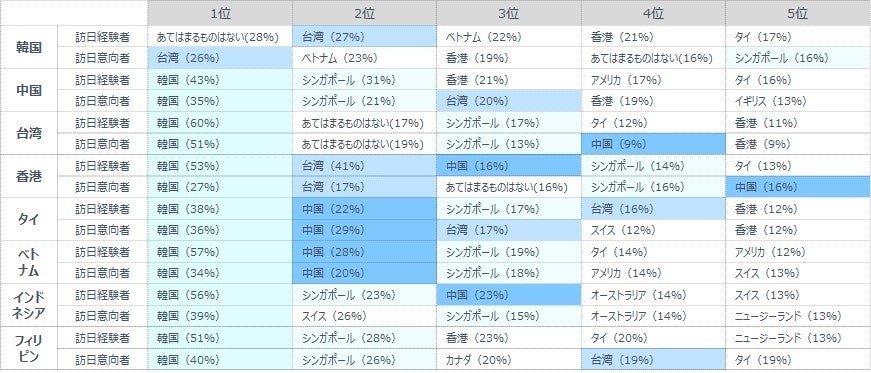Click cell スイス（26%）
Viewport: 871px width, 373px height.
pyautogui.click(x=364, y=316)
